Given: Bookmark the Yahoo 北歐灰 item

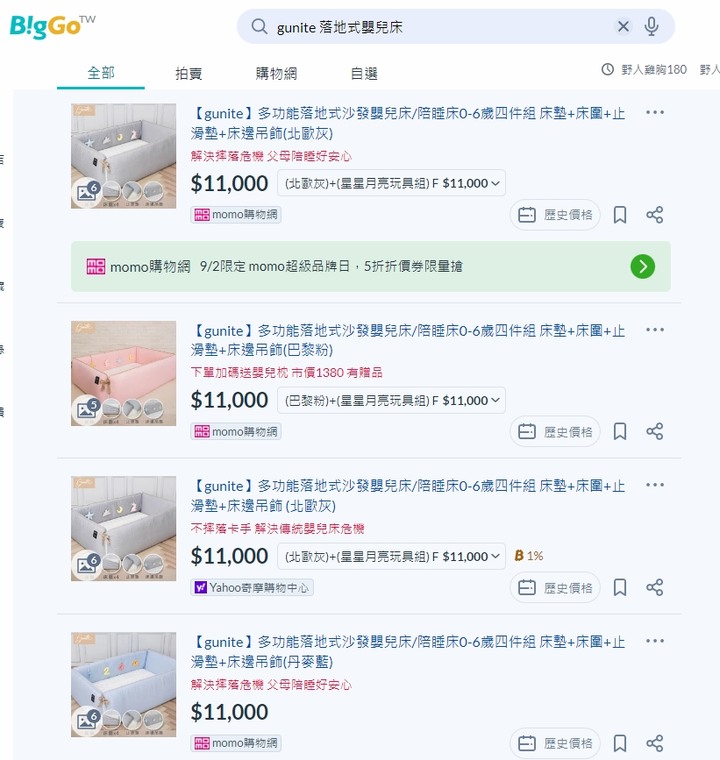Looking at the screenshot, I should [x=620, y=587].
